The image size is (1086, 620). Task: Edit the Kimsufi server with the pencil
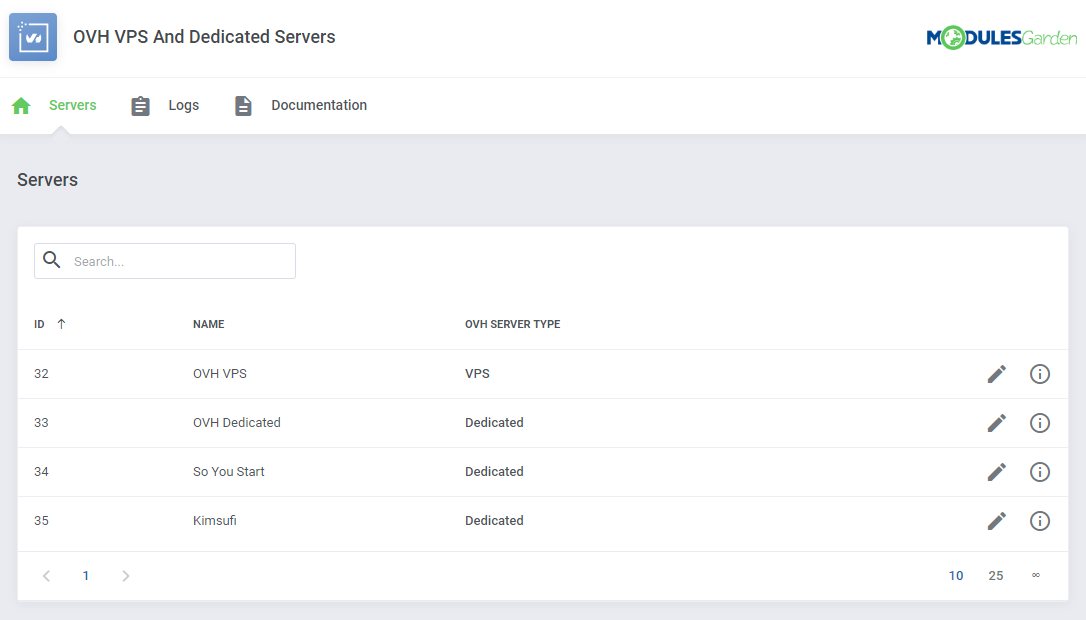click(x=996, y=521)
